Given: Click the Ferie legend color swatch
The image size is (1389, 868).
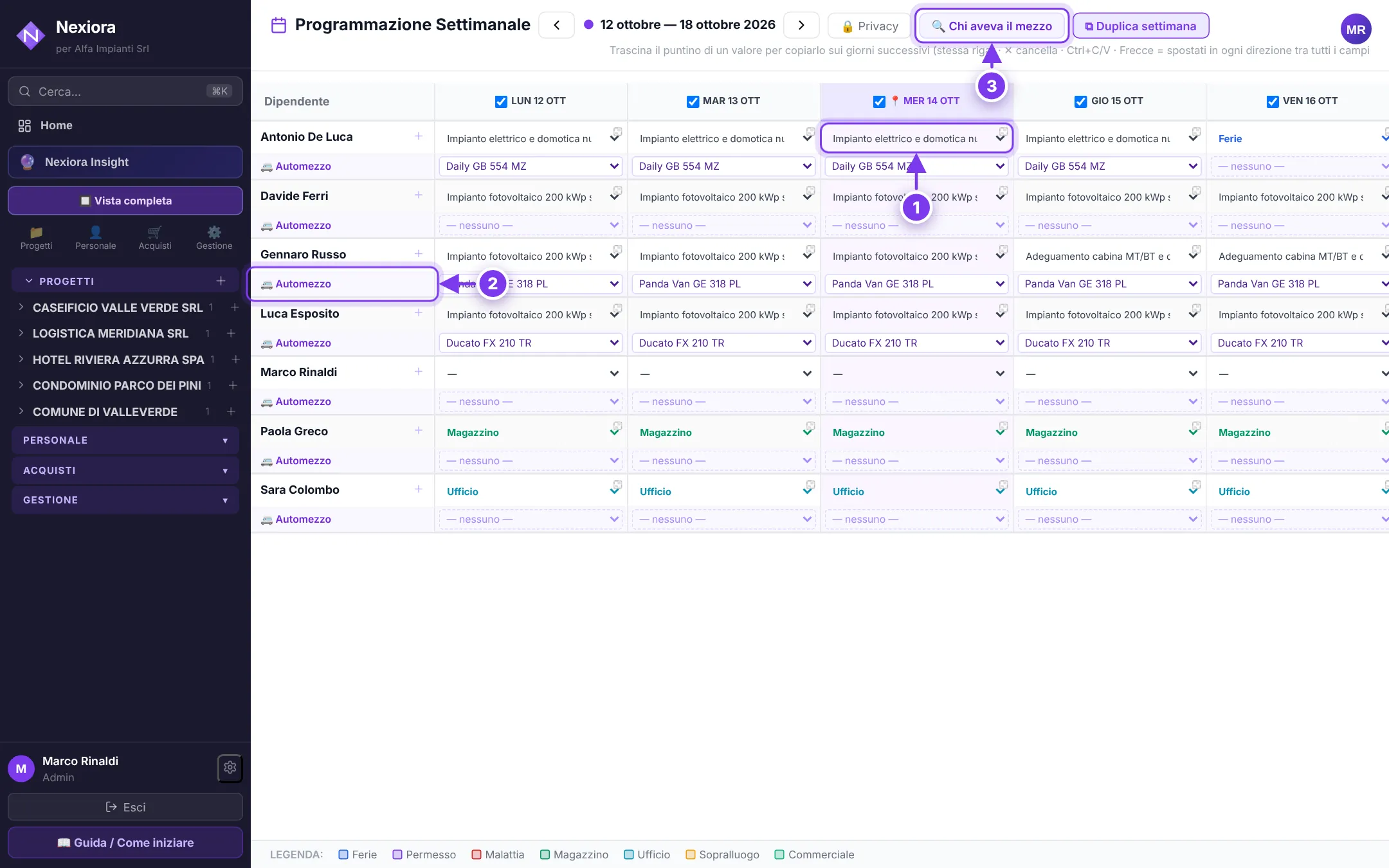Looking at the screenshot, I should click(343, 854).
